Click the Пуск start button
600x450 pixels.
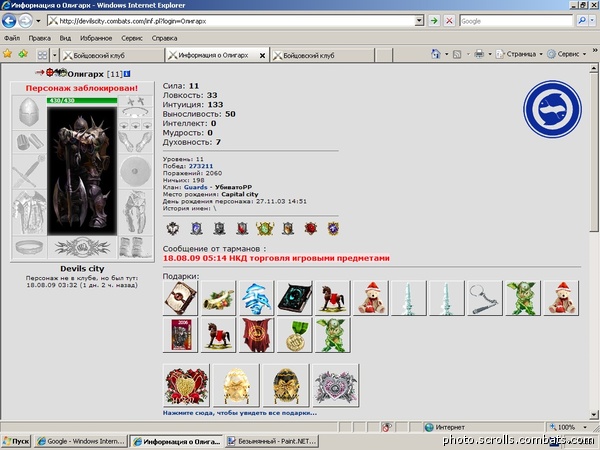(x=16, y=441)
